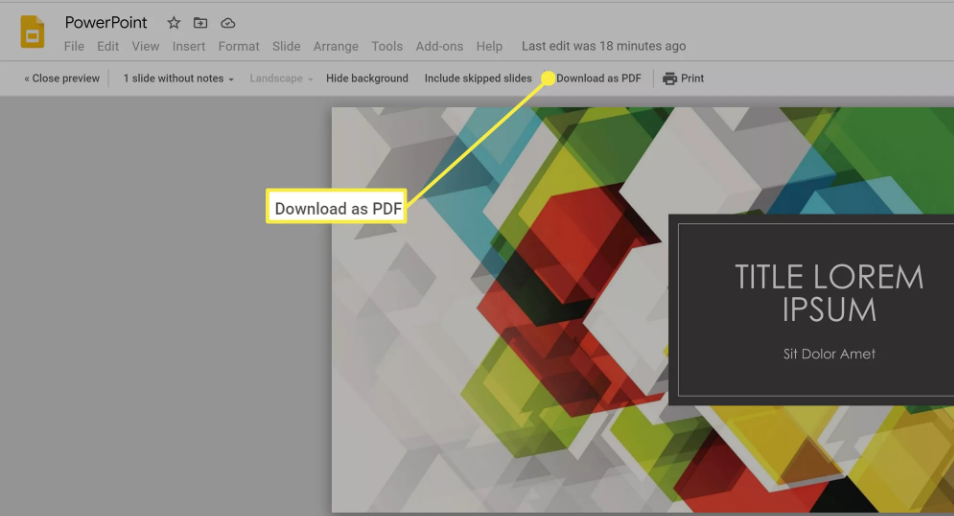The height and width of the screenshot is (516, 954).
Task: Click Download as PDF in toolbar
Action: tap(599, 78)
